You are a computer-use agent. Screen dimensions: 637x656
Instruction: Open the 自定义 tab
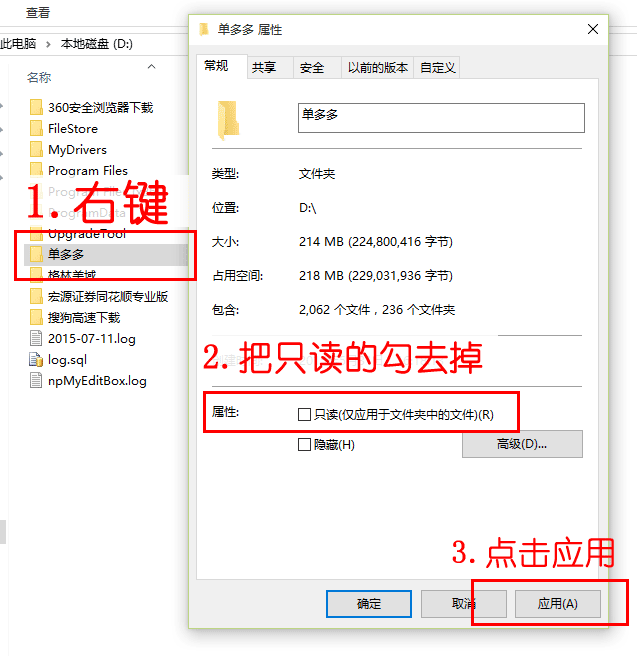(x=437, y=67)
